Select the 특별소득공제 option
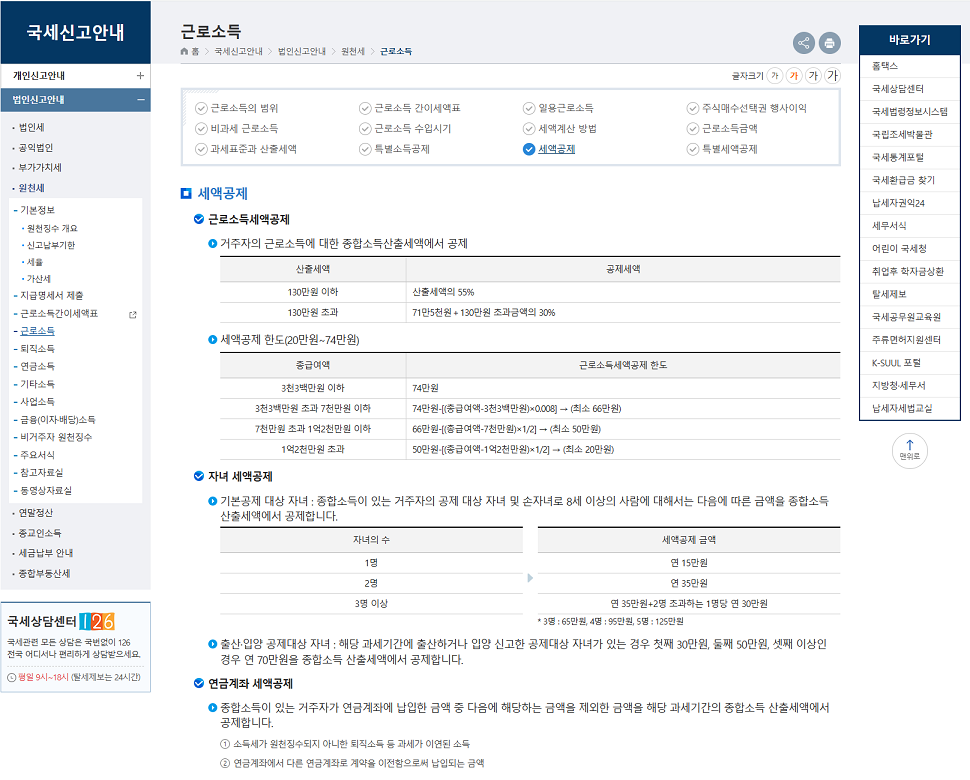The width and height of the screenshot is (970, 780). click(x=395, y=149)
